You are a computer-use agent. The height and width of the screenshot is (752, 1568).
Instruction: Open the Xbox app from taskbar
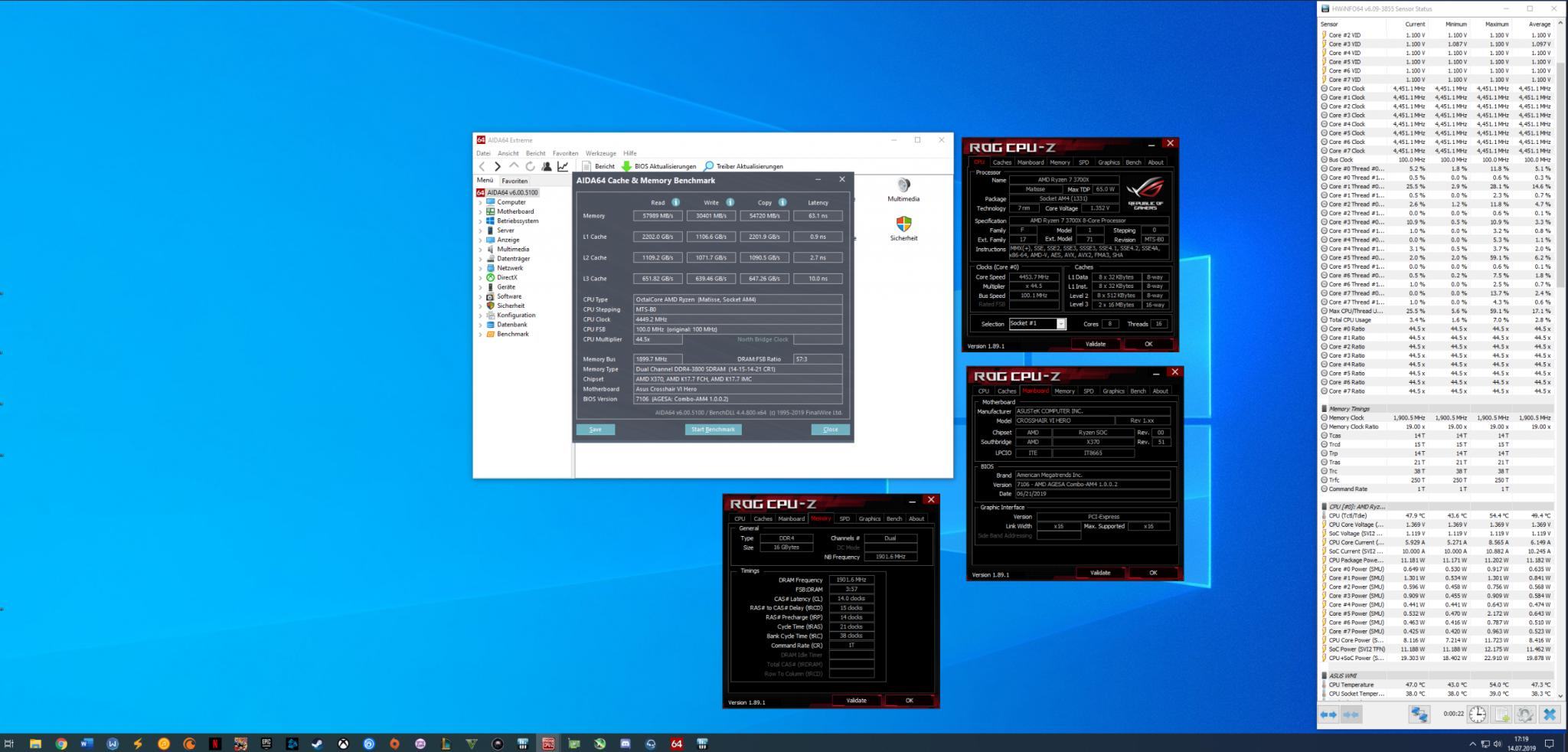(x=344, y=743)
